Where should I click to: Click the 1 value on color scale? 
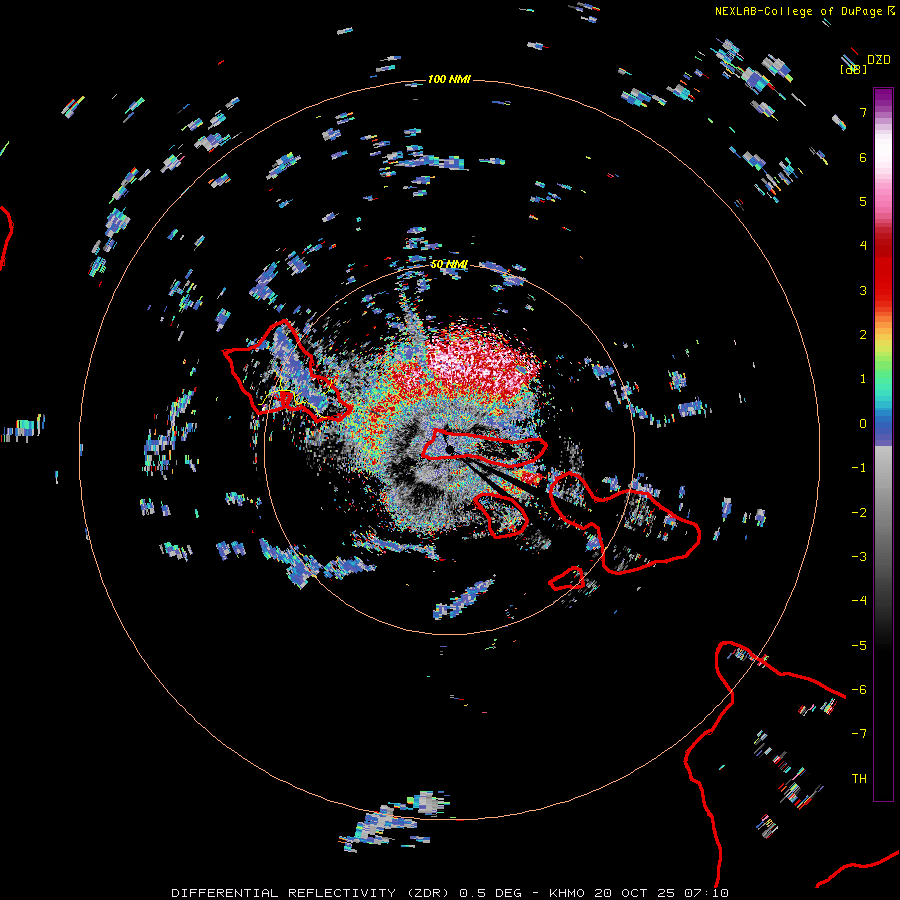click(x=863, y=379)
